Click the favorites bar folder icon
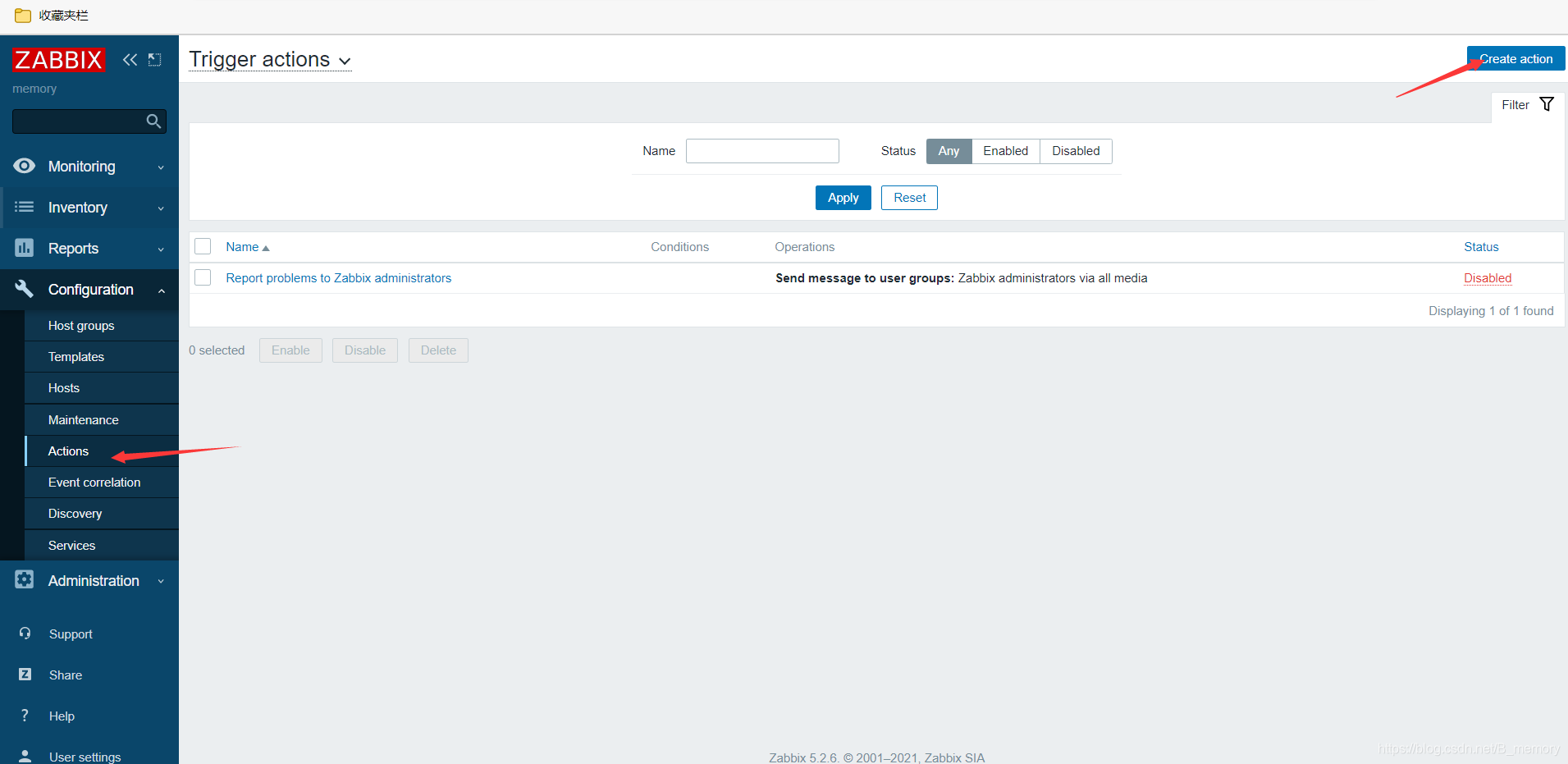 [23, 16]
